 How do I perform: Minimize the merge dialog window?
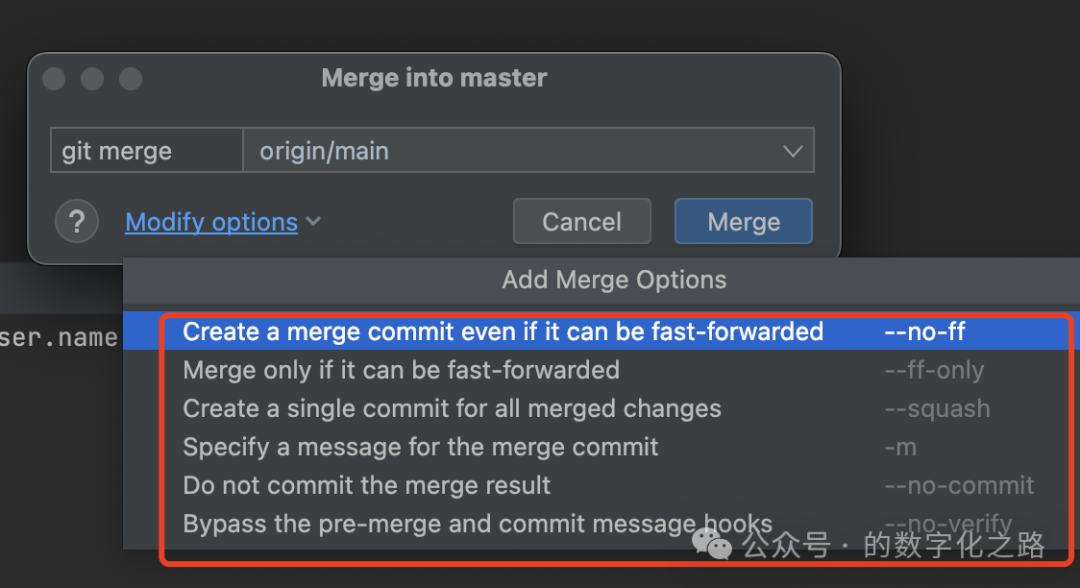[x=92, y=79]
